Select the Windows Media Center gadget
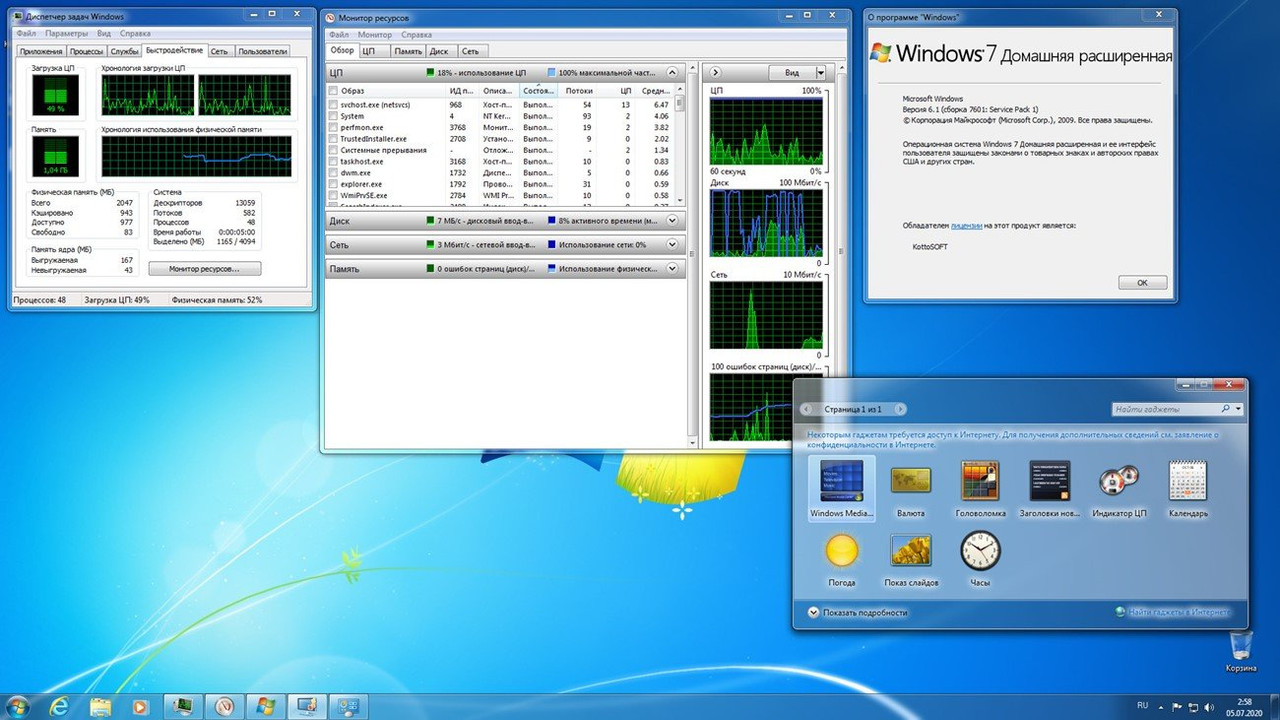 tap(841, 488)
